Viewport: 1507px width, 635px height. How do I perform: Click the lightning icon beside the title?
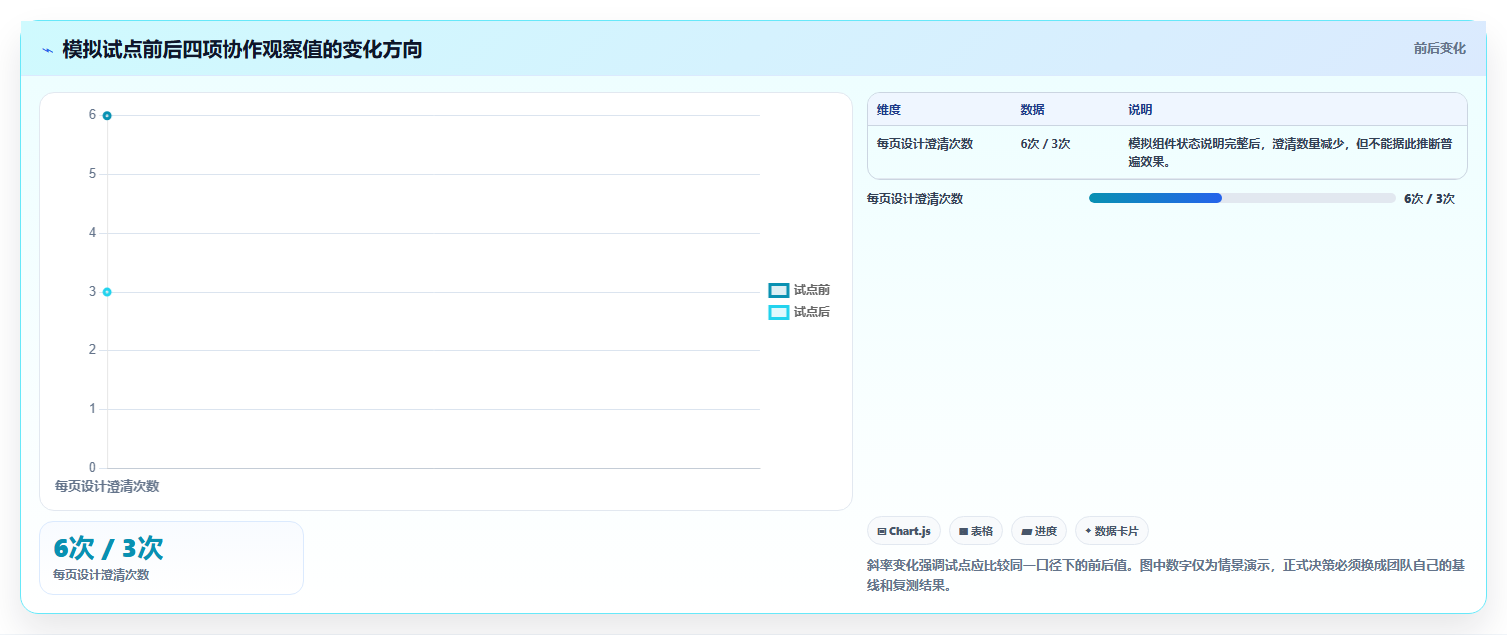[x=47, y=50]
